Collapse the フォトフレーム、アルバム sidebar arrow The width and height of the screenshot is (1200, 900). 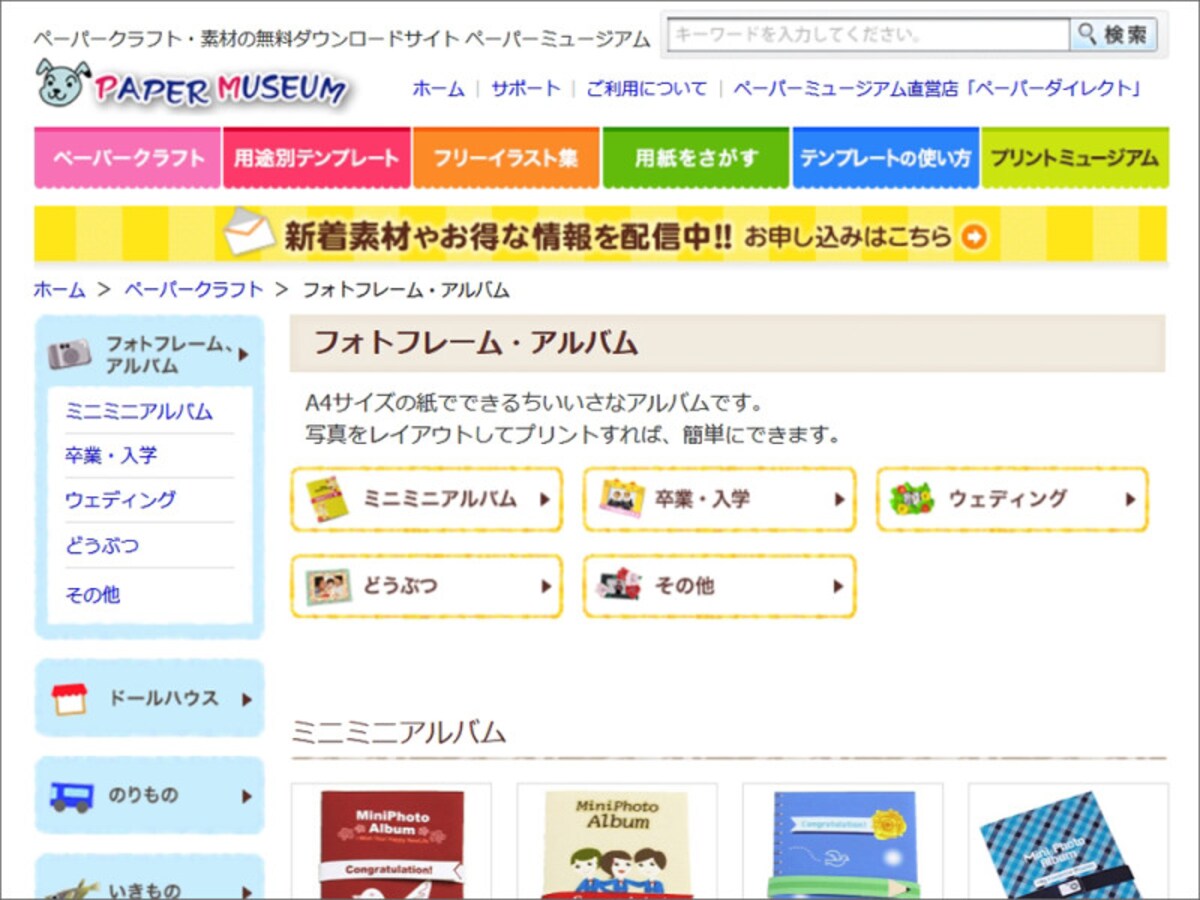[x=244, y=354]
